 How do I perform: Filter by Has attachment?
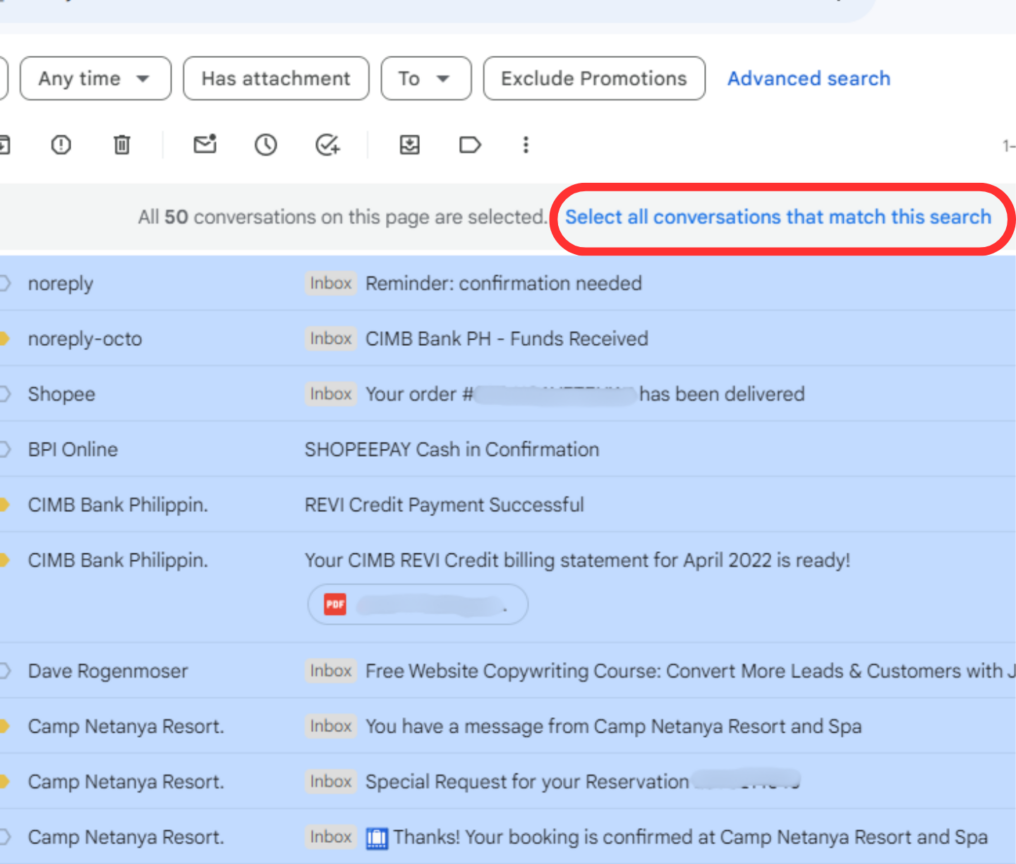coord(276,78)
